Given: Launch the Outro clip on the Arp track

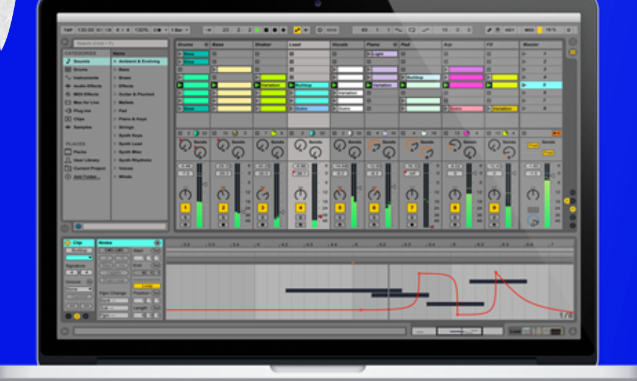Looking at the screenshot, I should point(446,109).
